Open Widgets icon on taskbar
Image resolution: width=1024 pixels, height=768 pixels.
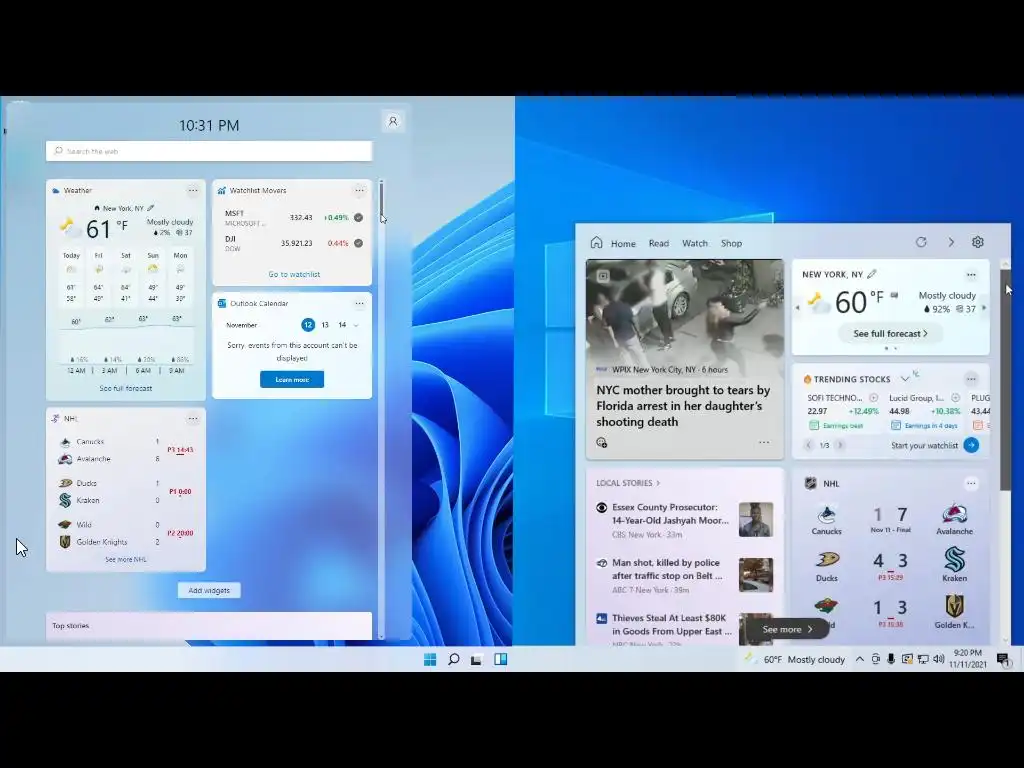click(x=500, y=660)
